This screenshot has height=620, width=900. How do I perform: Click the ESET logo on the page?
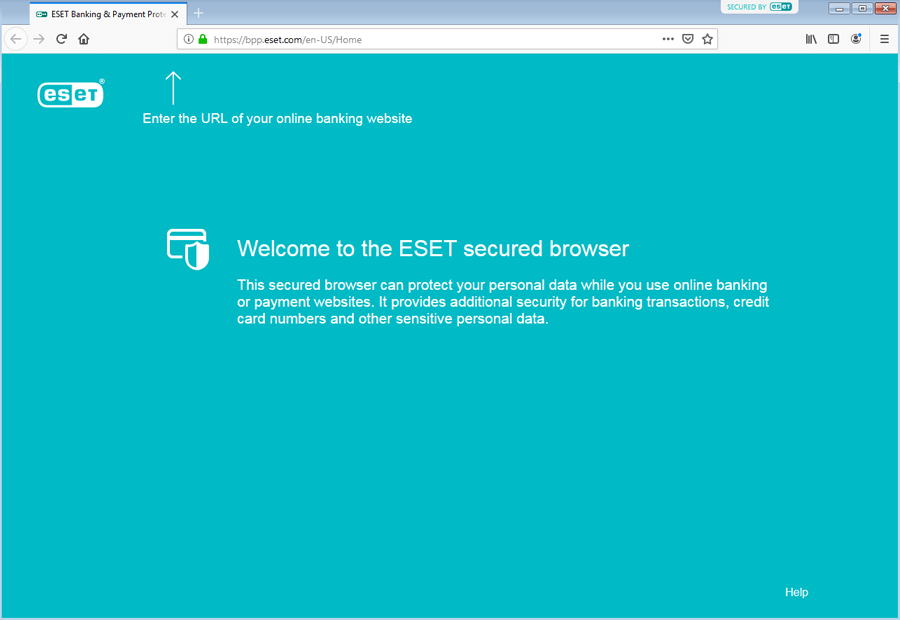pyautogui.click(x=70, y=93)
